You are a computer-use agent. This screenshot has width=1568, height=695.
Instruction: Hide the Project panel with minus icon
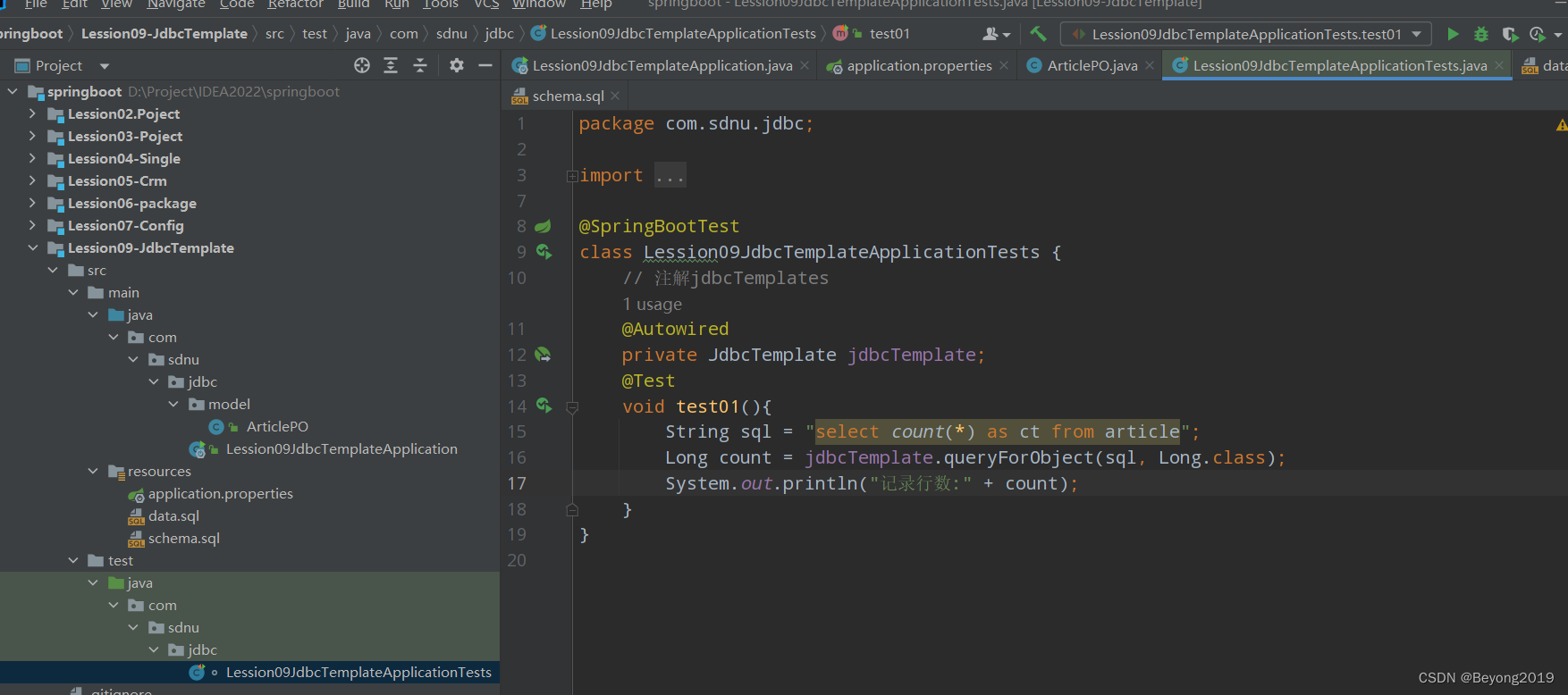coord(485,65)
